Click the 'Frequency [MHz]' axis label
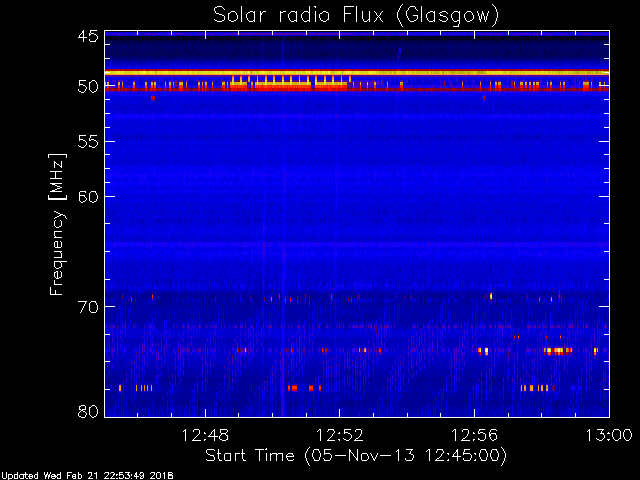Viewport: 640px width, 480px height. coord(57,224)
